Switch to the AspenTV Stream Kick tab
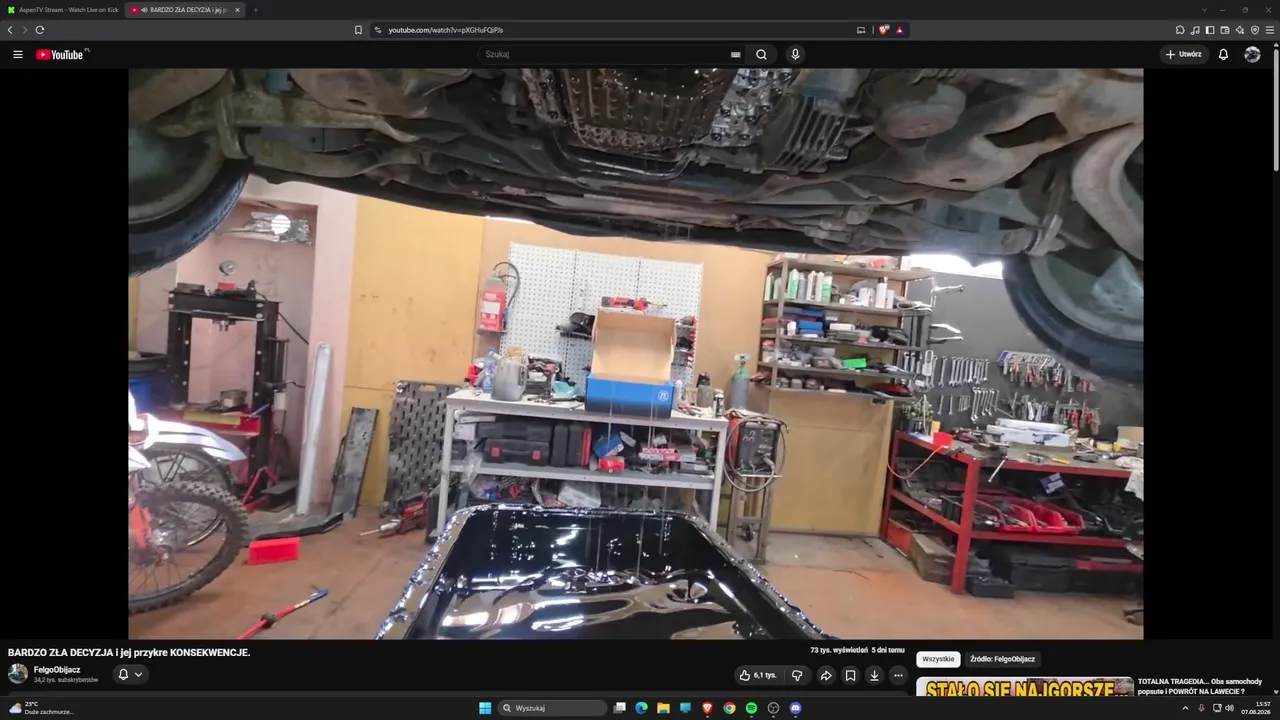Screen dimensions: 1280x720 click(62, 10)
